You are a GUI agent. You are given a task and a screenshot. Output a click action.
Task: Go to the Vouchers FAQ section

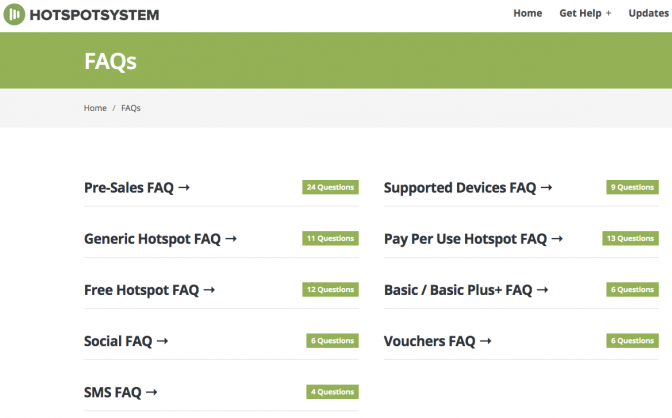tap(437, 341)
